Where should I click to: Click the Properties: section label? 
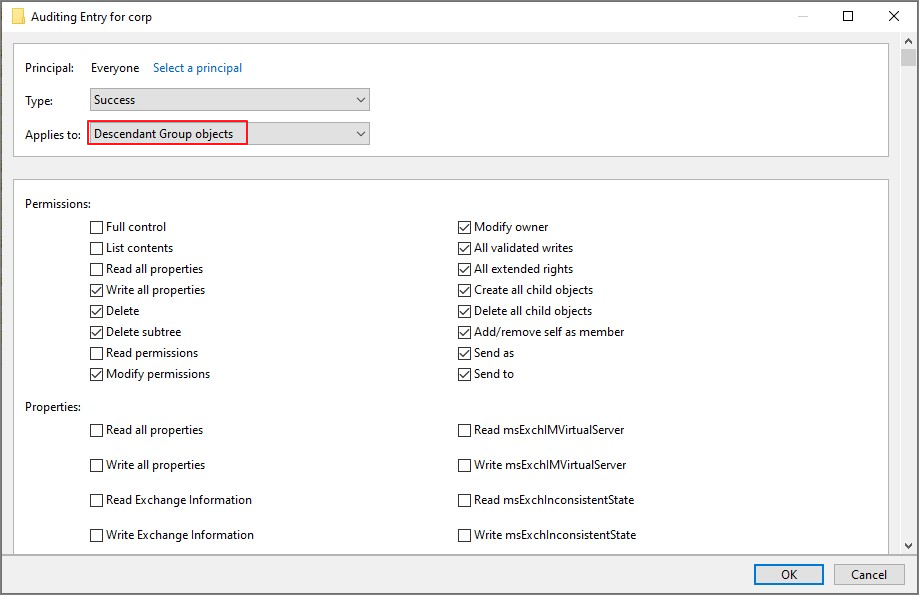click(x=53, y=407)
